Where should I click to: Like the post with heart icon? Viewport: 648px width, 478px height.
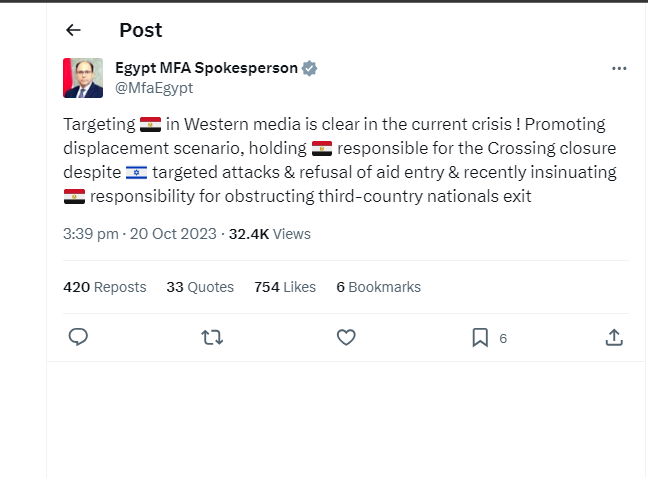tap(346, 338)
